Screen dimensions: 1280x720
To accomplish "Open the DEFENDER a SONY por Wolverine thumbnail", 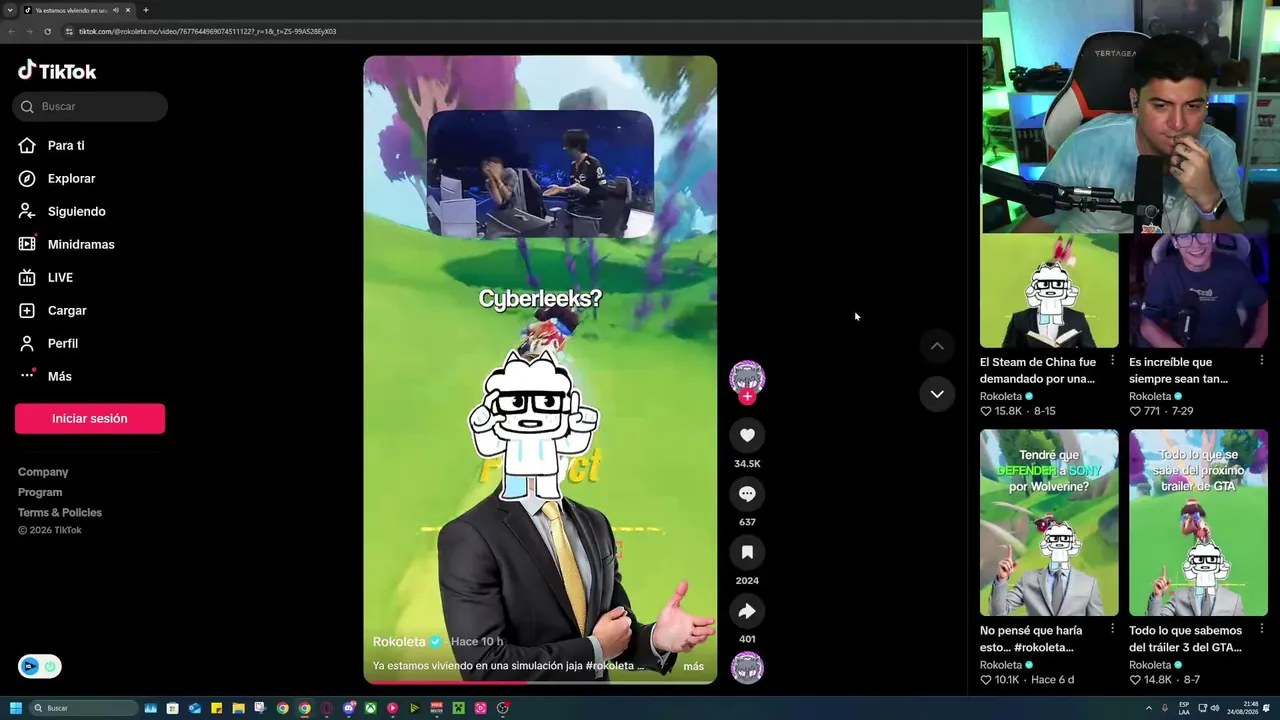I will tap(1049, 523).
